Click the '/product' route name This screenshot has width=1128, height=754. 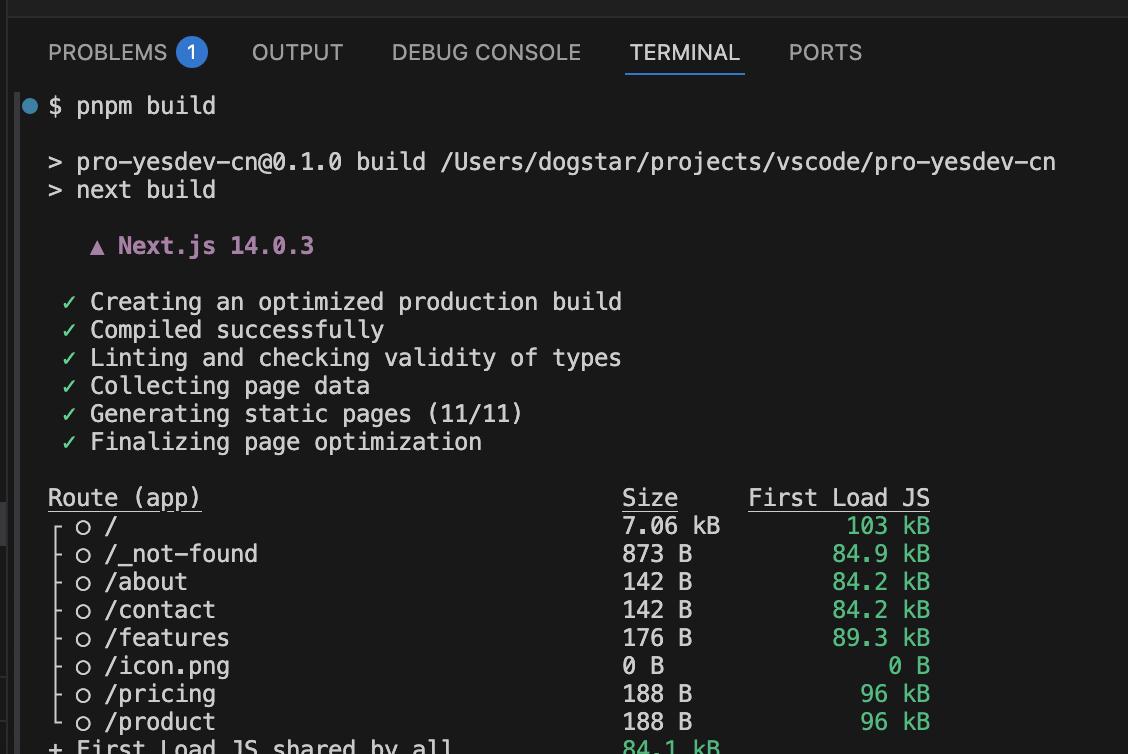pos(160,722)
